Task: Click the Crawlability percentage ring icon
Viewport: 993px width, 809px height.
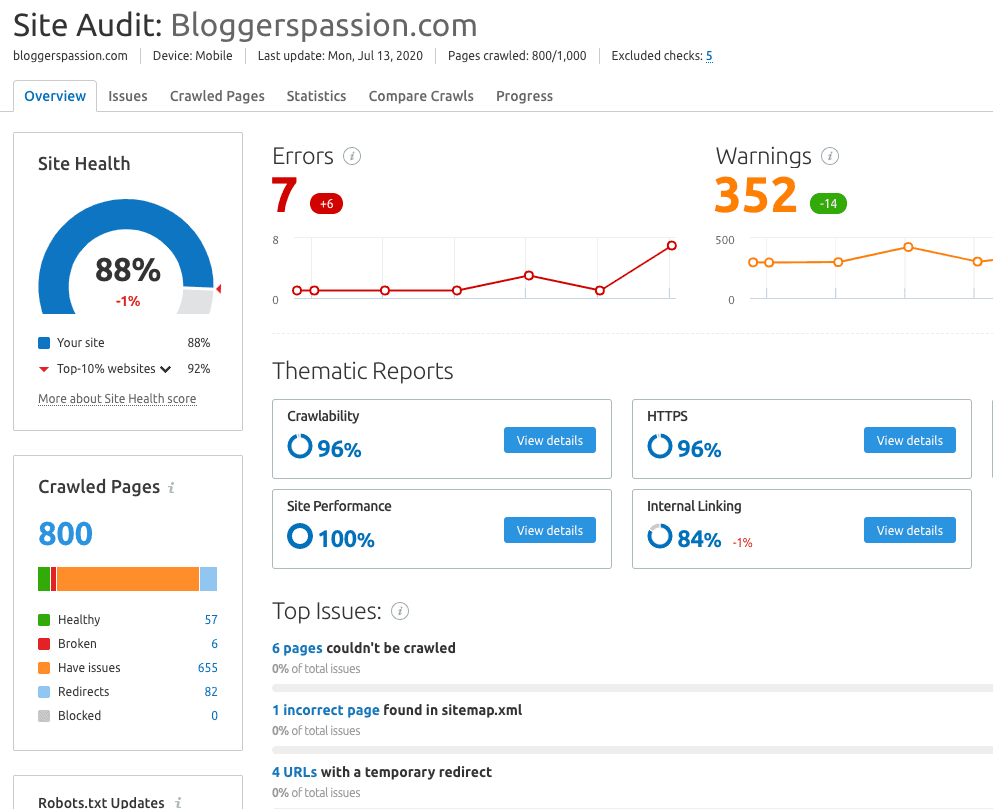Action: 299,447
